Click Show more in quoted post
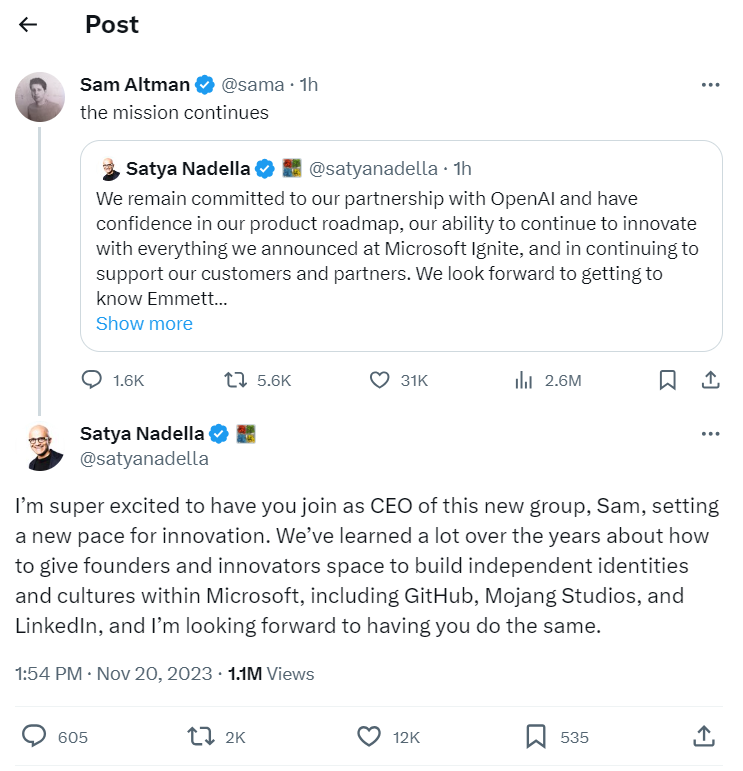 (x=144, y=324)
